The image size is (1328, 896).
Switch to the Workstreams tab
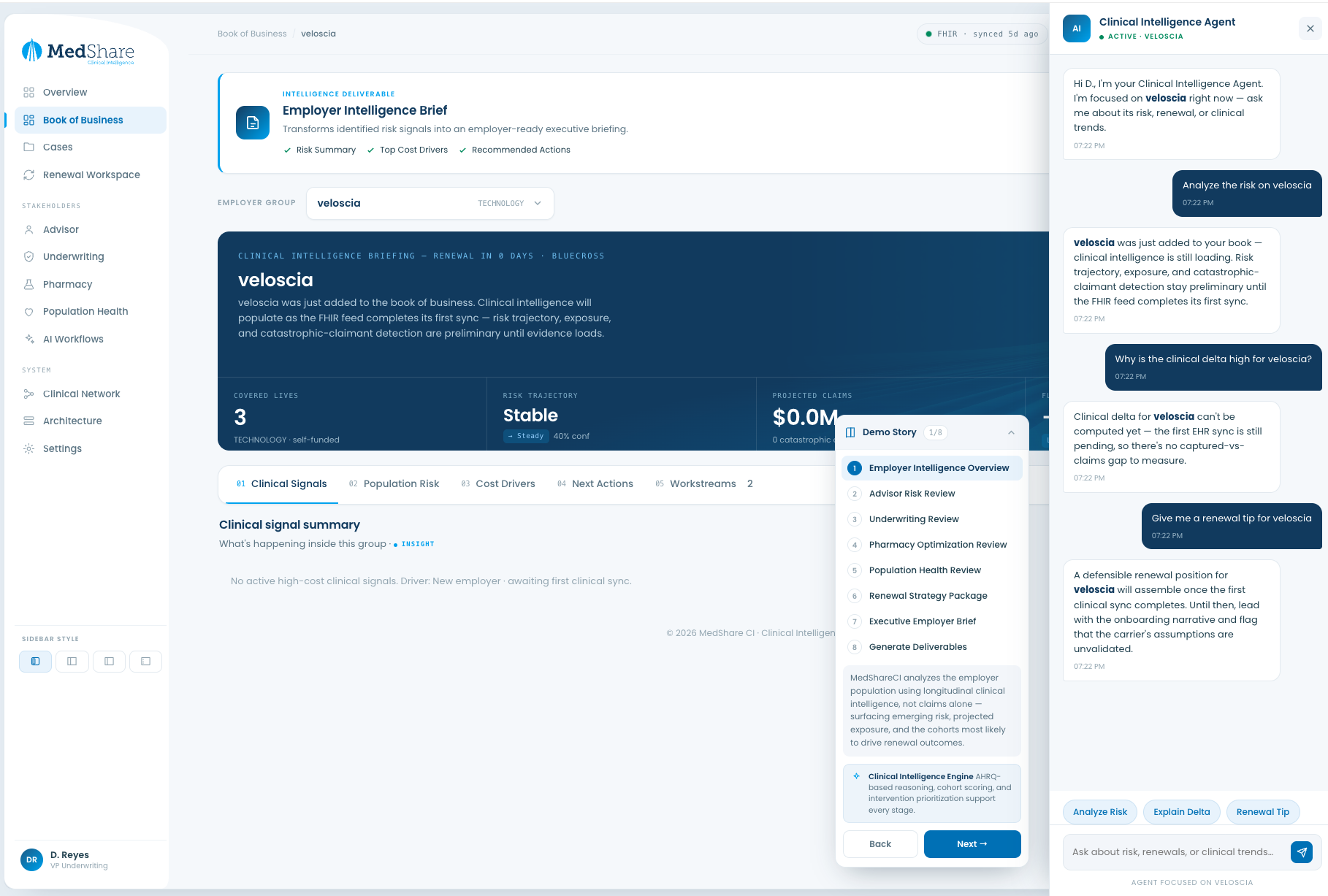704,484
